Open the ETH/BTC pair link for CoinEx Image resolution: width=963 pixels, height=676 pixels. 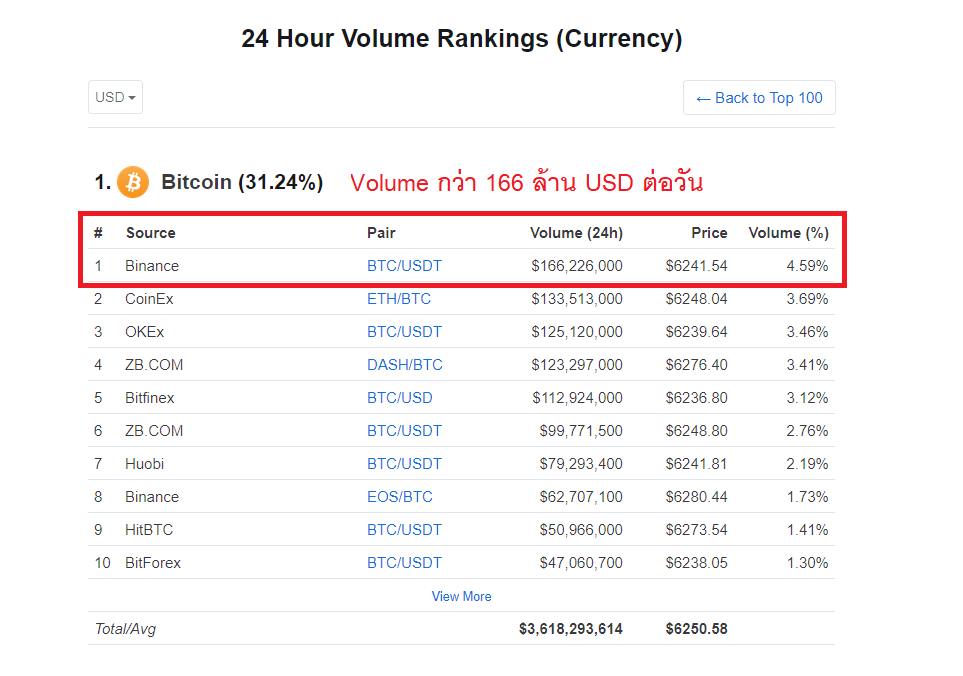pyautogui.click(x=399, y=299)
